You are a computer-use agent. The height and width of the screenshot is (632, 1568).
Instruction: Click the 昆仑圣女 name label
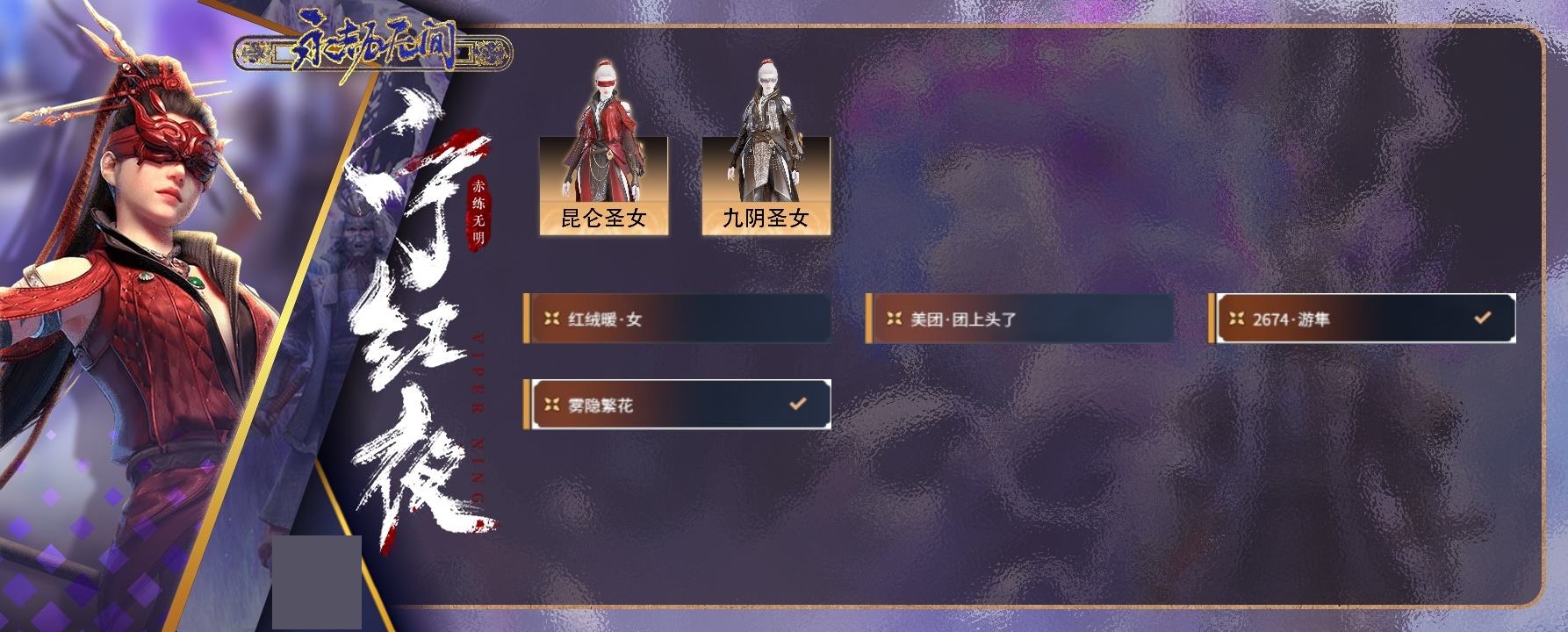tap(604, 219)
